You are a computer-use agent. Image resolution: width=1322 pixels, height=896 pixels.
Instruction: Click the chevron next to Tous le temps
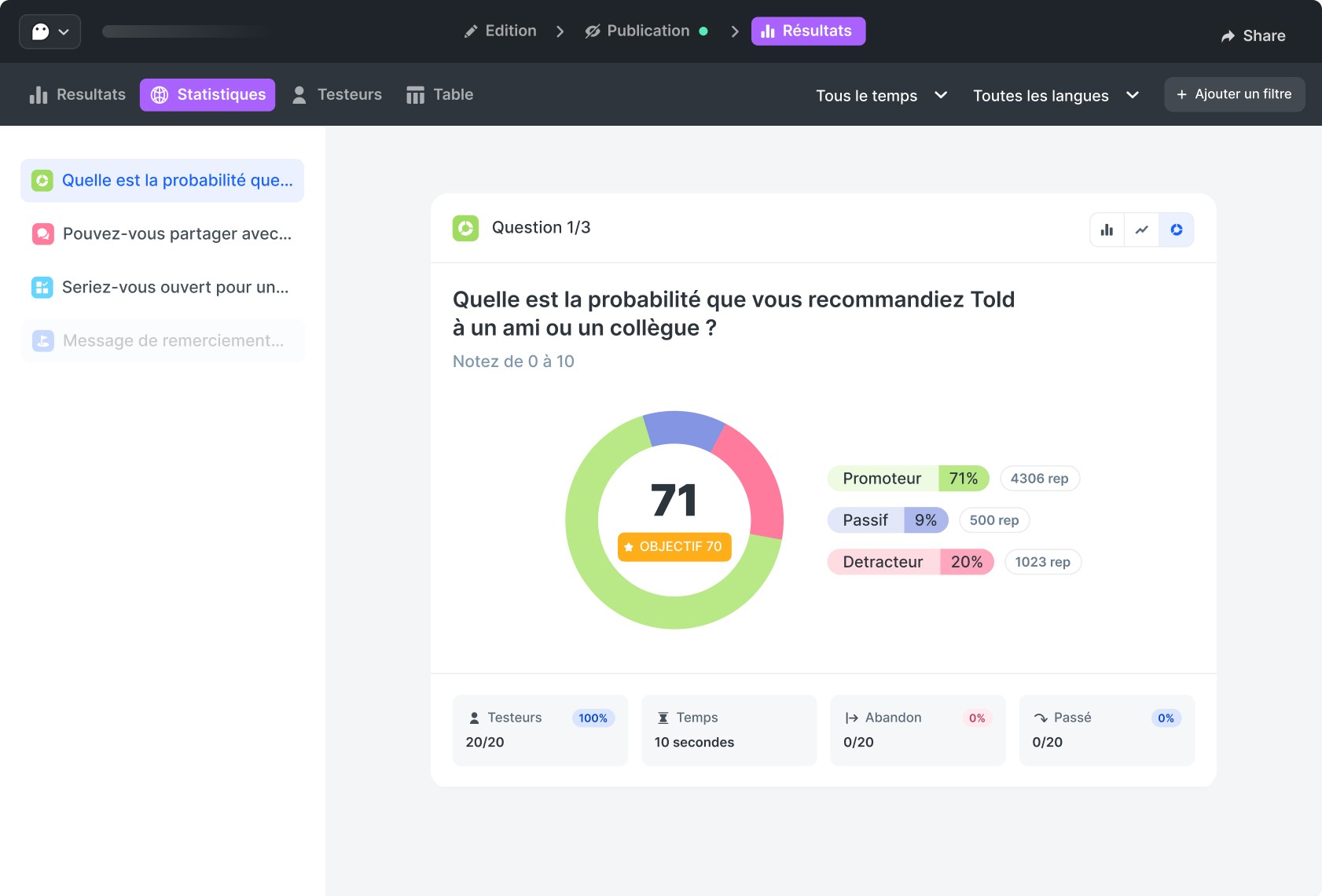[941, 95]
